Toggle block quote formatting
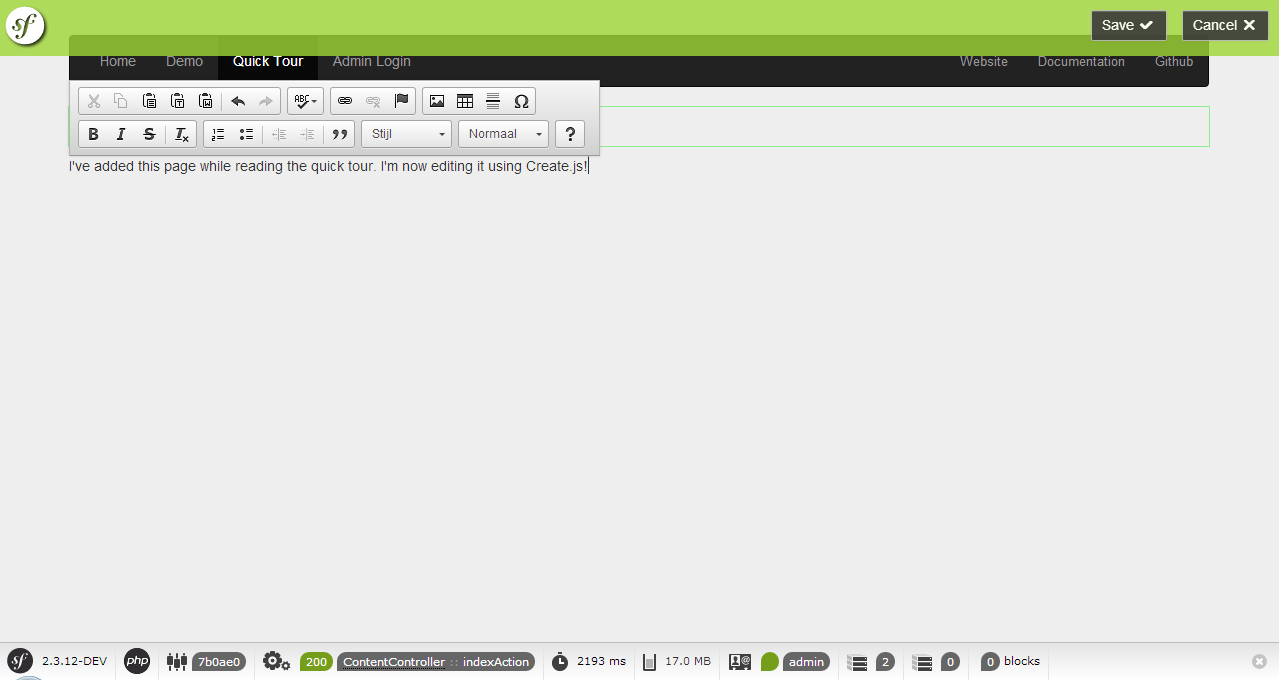Screen dimensions: 1279x680 (x=340, y=134)
